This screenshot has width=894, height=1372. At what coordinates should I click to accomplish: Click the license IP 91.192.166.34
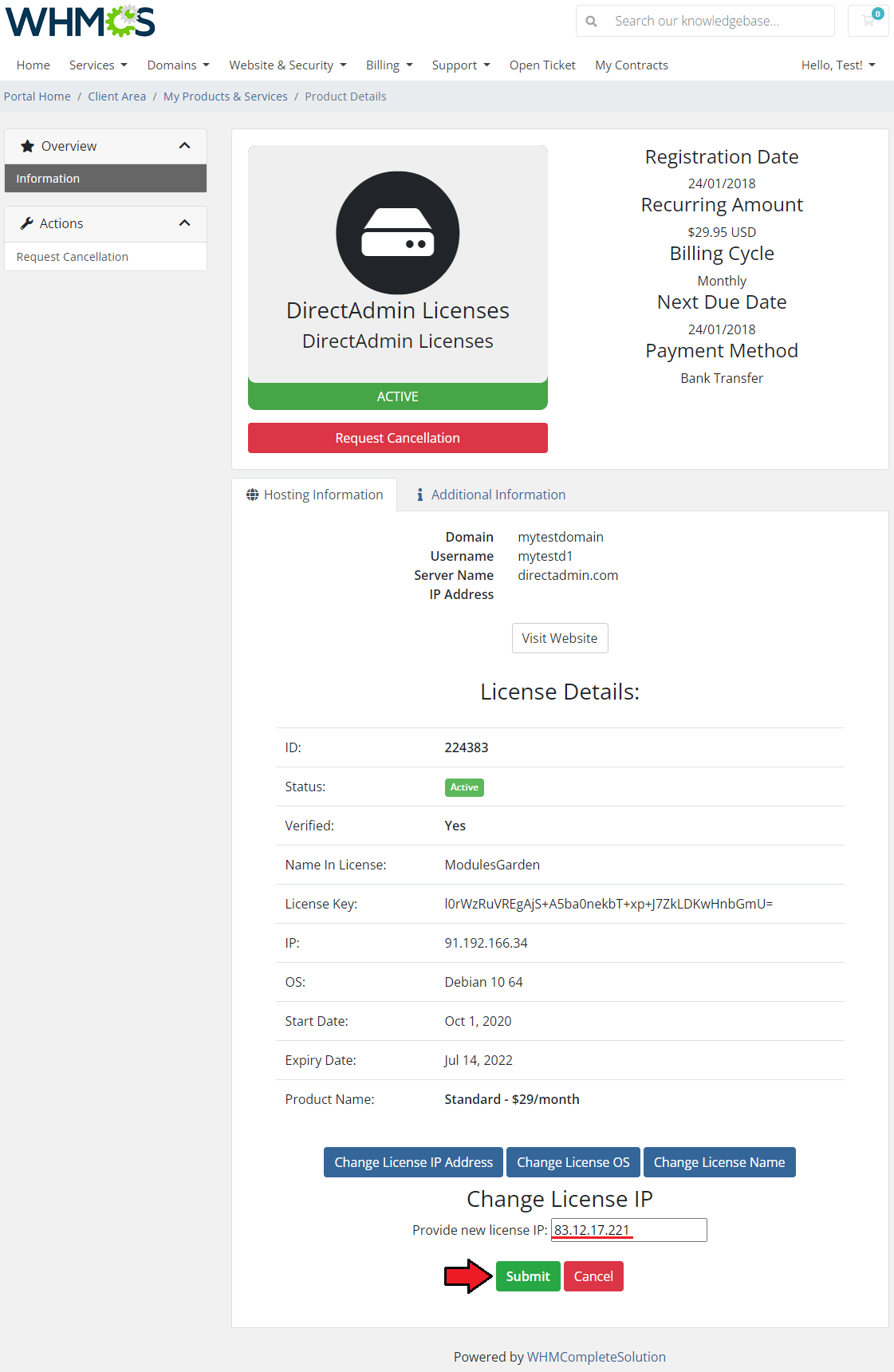(x=486, y=943)
